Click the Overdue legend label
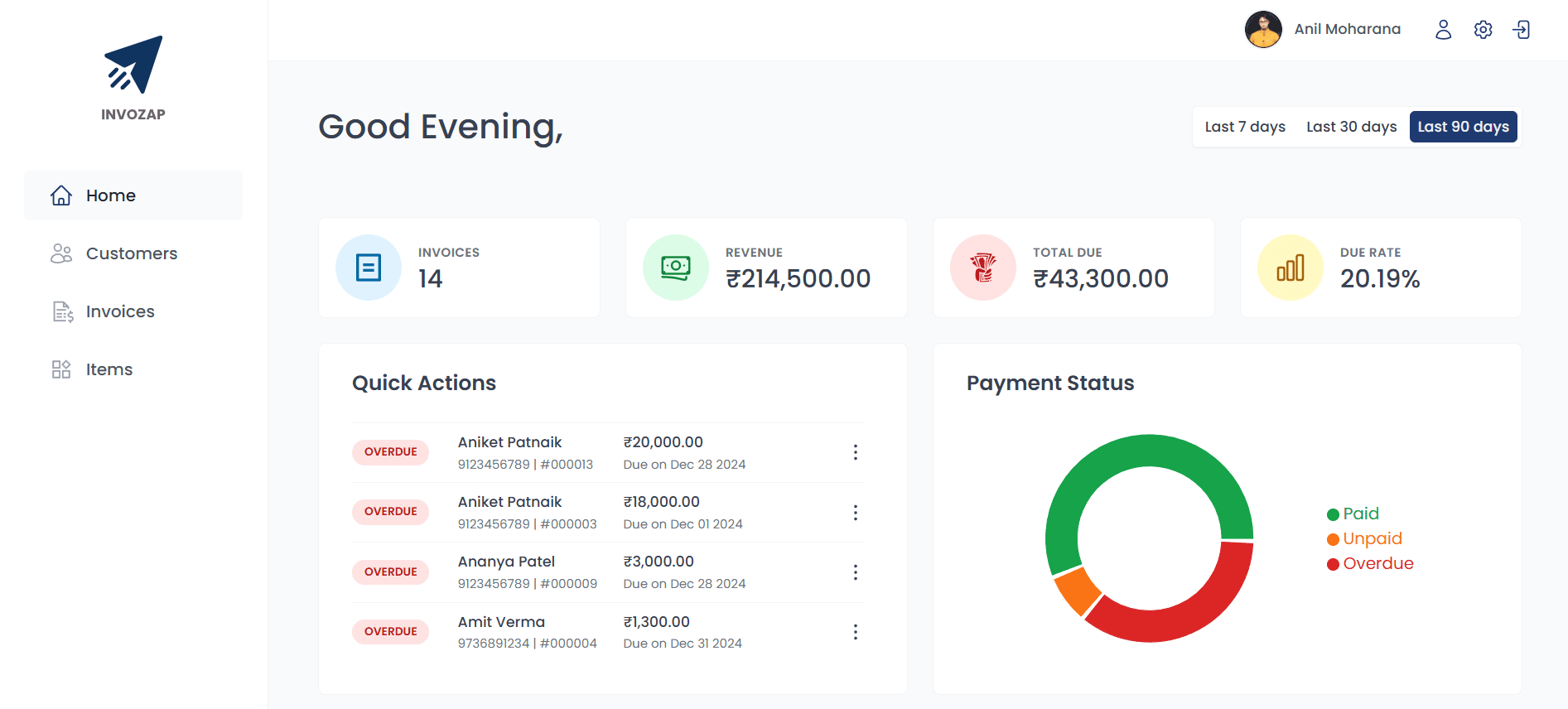The height and width of the screenshot is (709, 1568). point(1377,563)
